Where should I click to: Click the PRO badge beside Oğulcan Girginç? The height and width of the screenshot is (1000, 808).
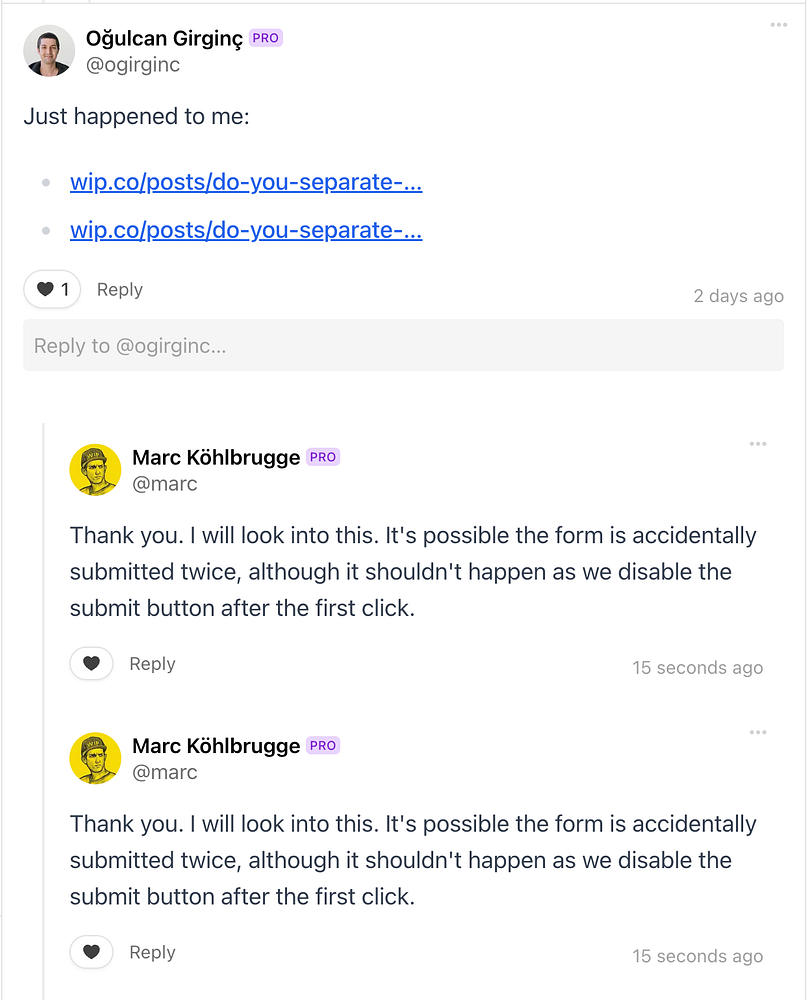[266, 38]
